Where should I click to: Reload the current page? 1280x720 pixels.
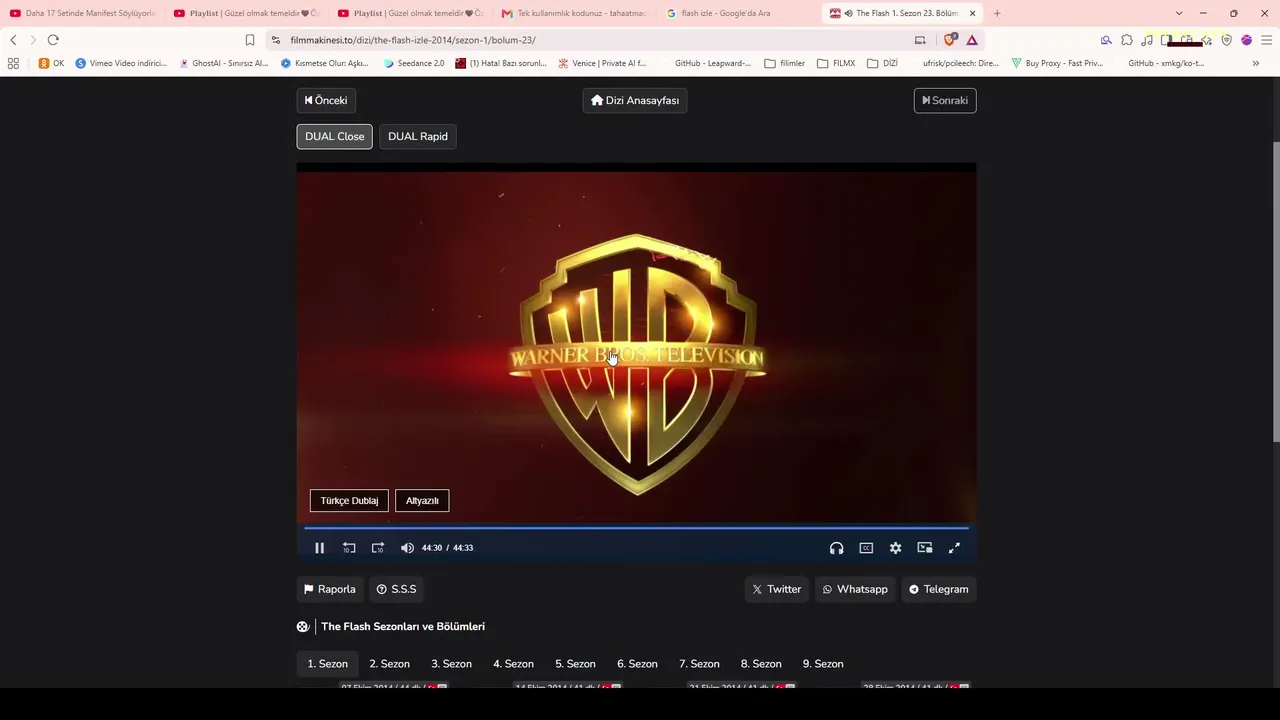pos(53,40)
